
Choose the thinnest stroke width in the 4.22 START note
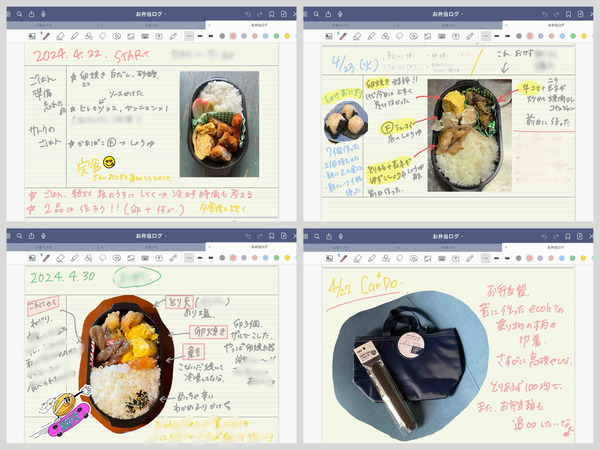point(189,36)
